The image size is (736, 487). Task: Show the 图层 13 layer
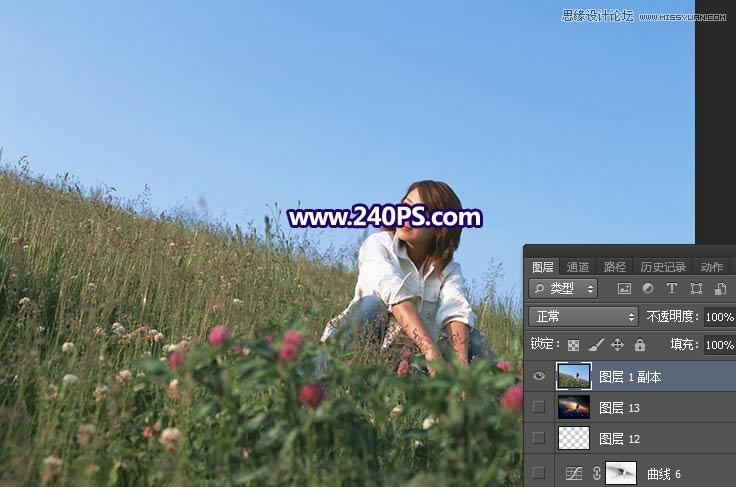539,407
